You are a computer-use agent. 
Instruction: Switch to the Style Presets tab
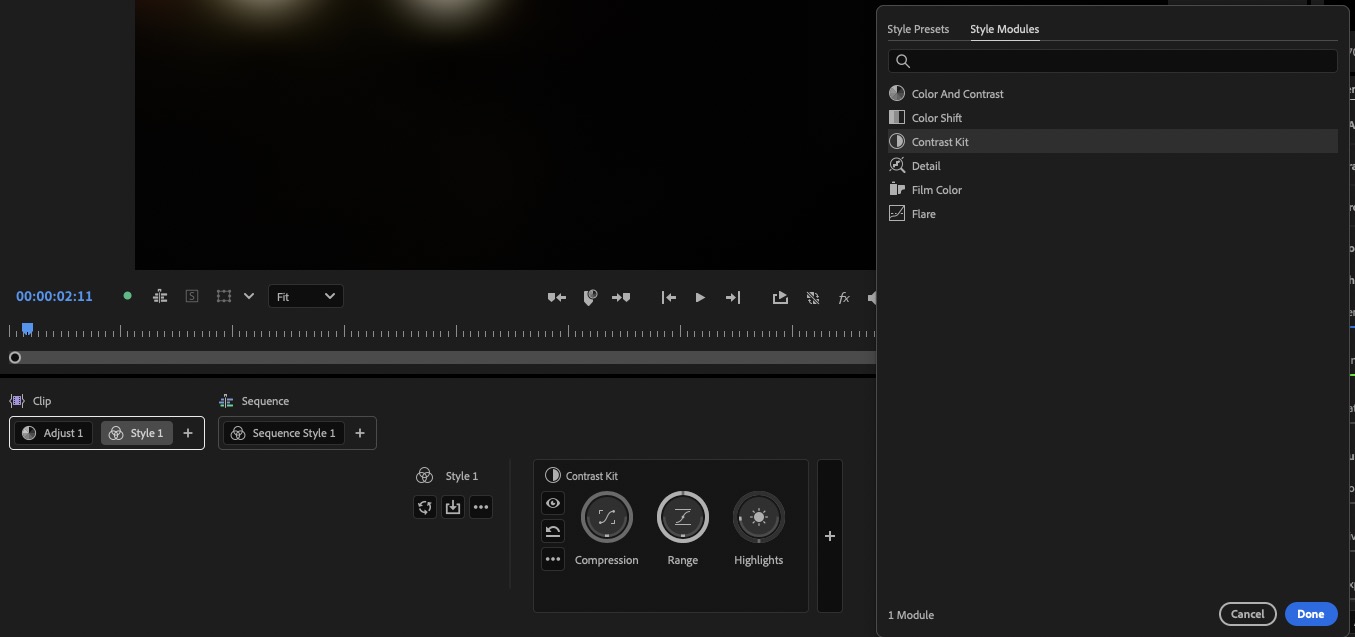(x=917, y=29)
